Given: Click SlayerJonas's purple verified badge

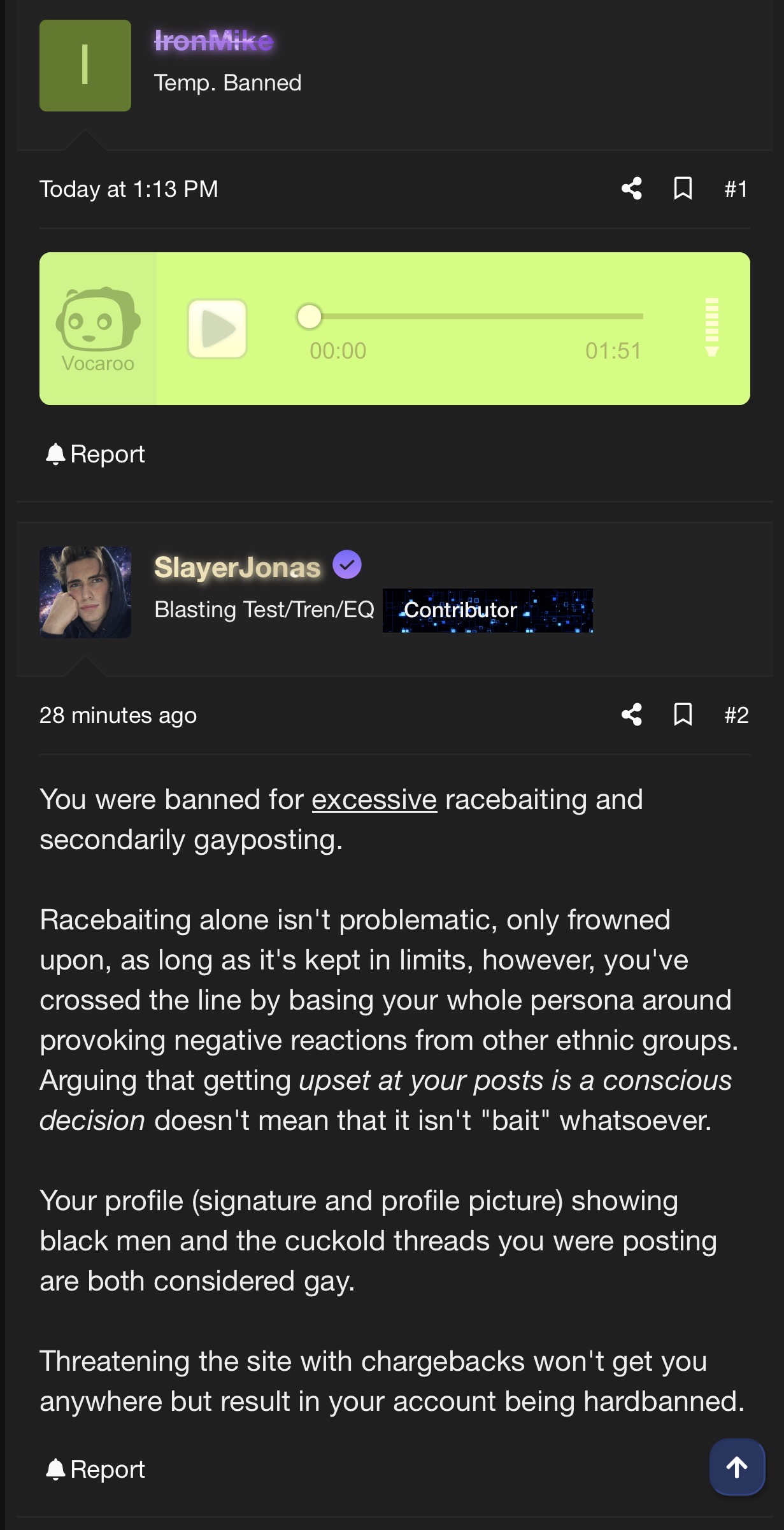Looking at the screenshot, I should 347,565.
